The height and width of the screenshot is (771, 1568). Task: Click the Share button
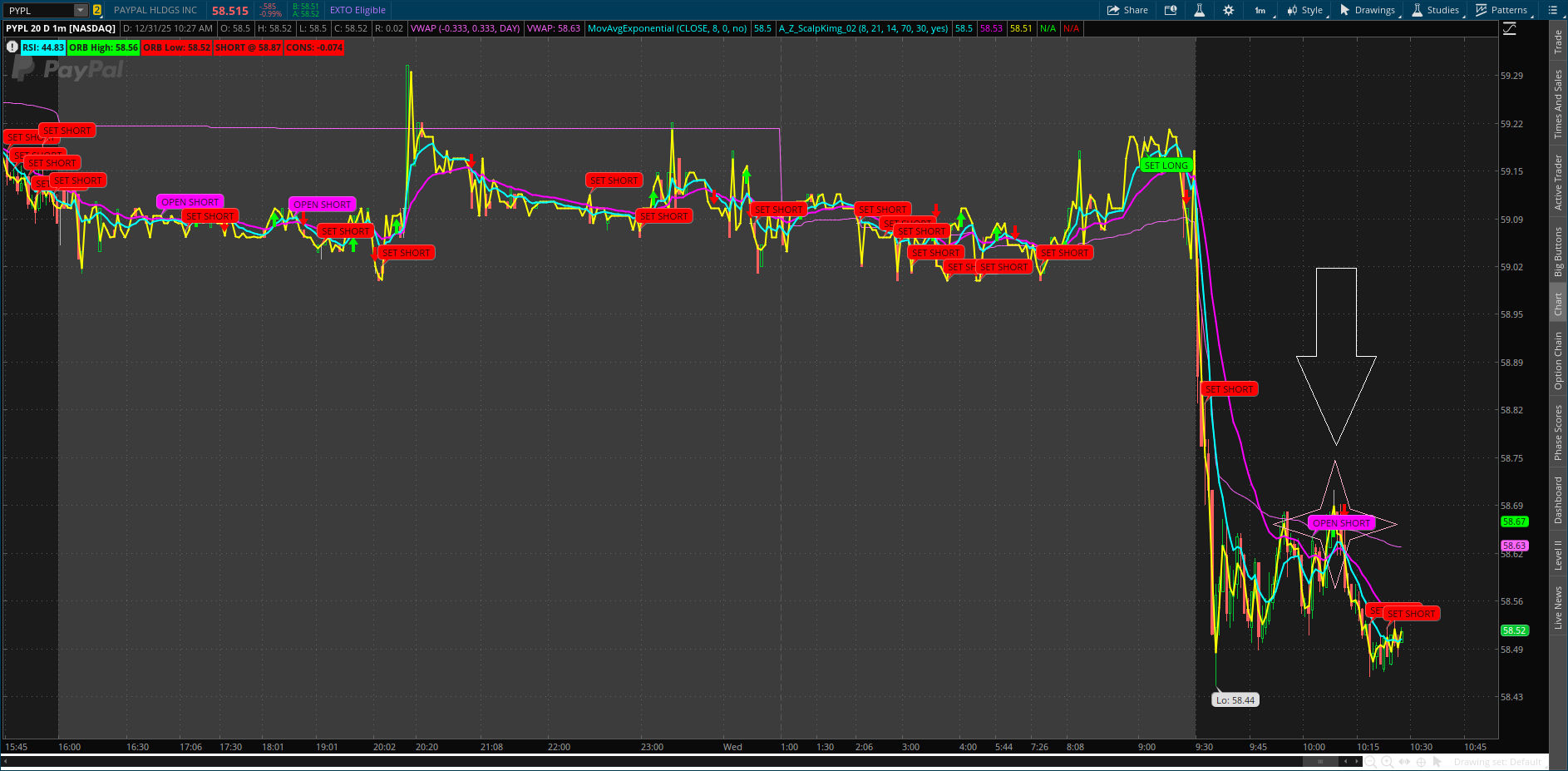coord(1127,10)
